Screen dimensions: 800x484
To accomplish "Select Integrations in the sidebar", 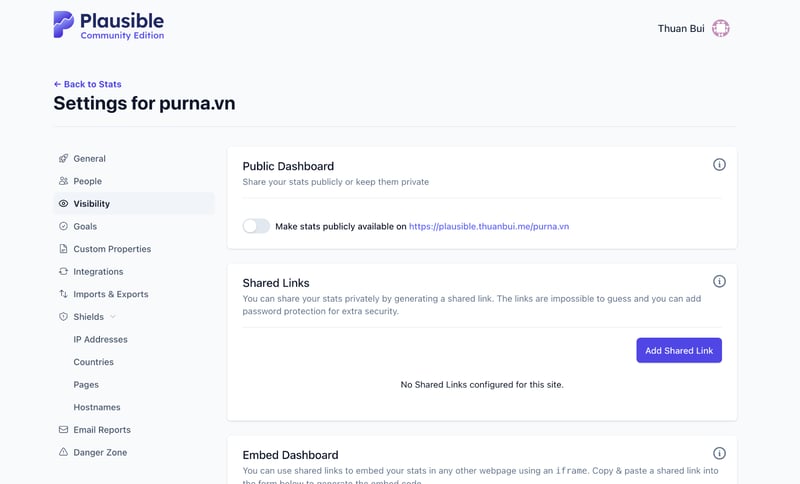I will pos(98,271).
